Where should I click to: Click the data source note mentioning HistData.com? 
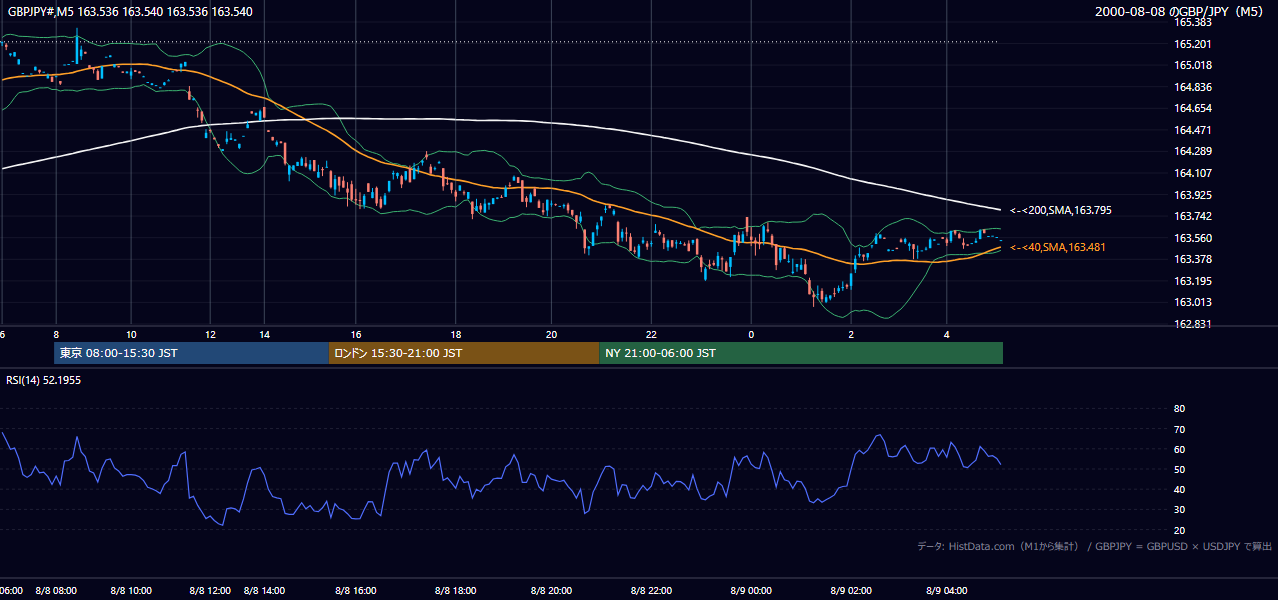click(x=1095, y=546)
